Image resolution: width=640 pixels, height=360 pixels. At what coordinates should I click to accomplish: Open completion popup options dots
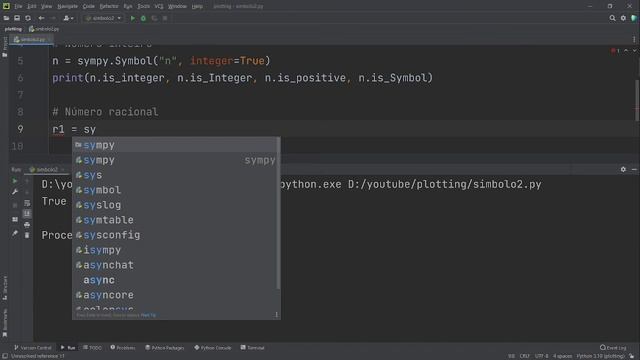point(276,315)
